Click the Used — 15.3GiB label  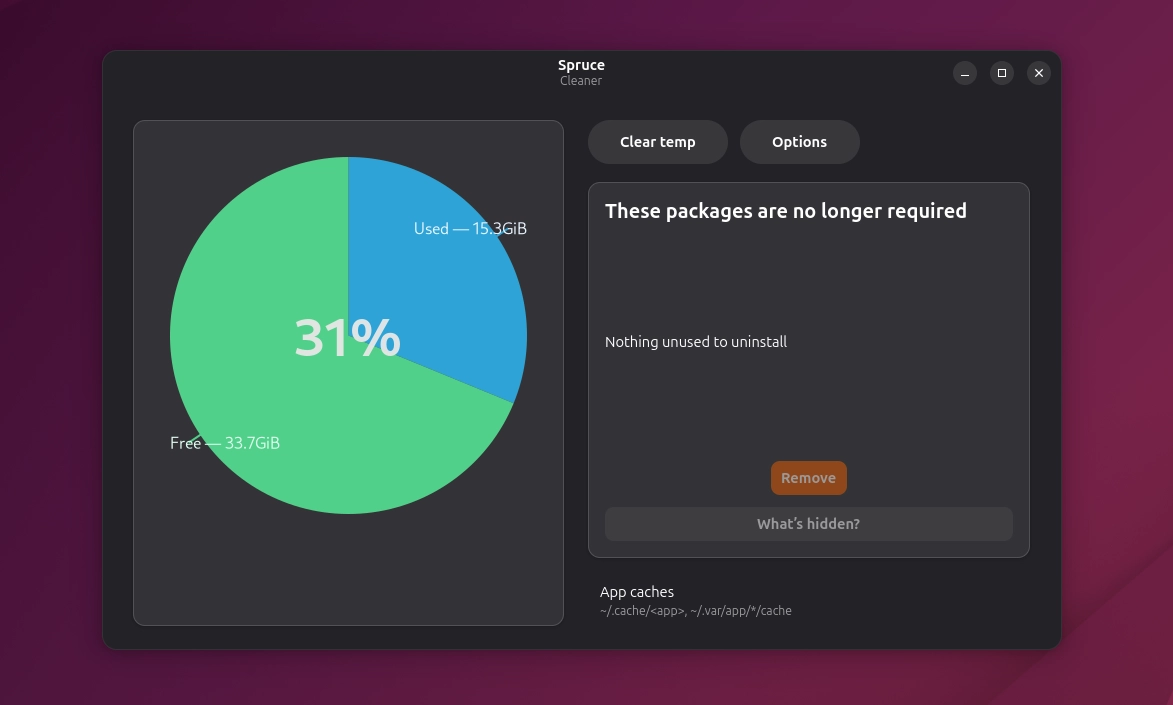[470, 229]
